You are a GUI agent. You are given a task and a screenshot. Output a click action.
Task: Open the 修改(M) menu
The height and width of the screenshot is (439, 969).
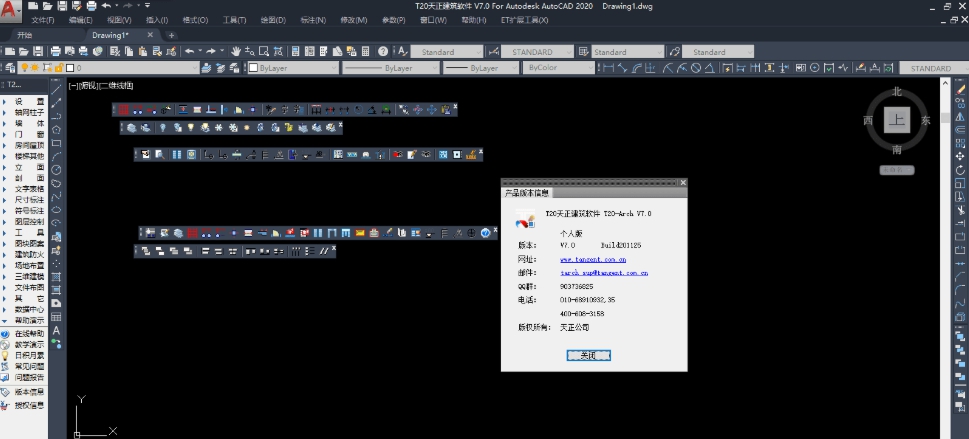[353, 20]
